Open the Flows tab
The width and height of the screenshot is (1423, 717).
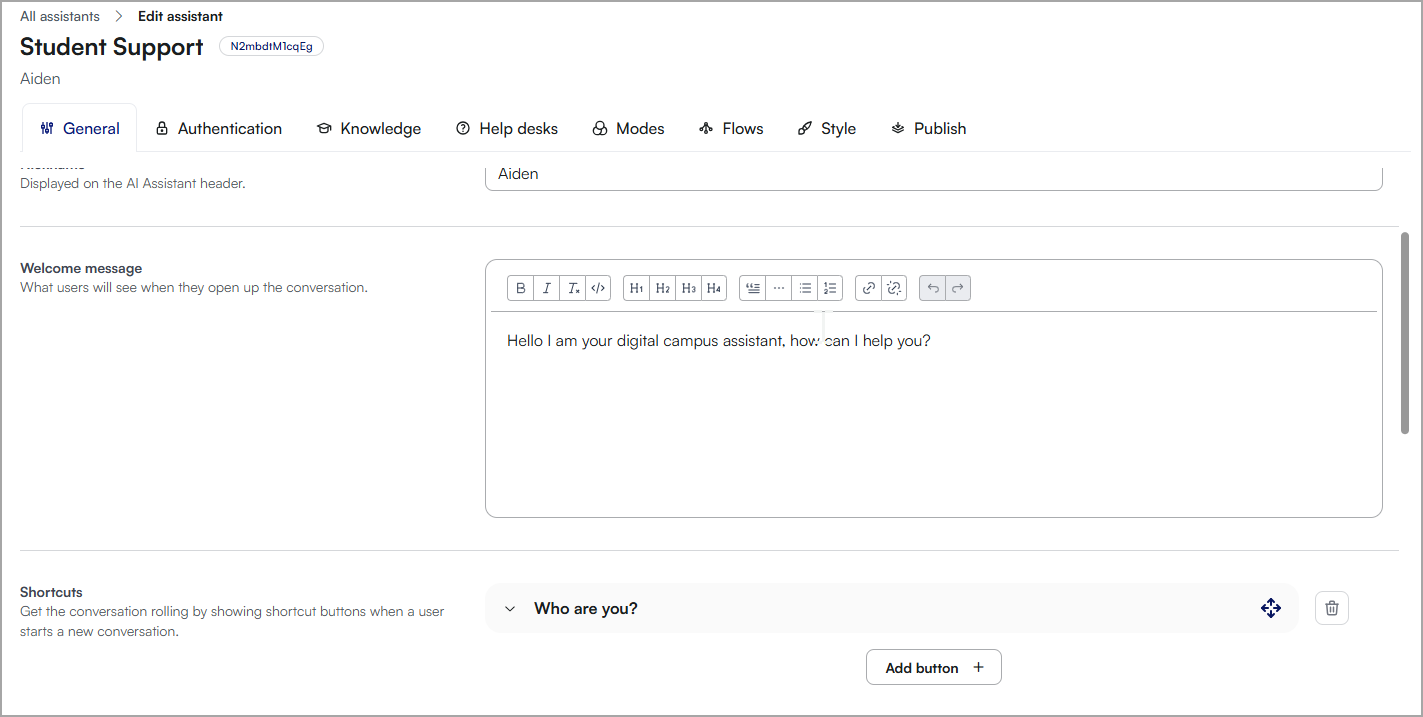731,128
